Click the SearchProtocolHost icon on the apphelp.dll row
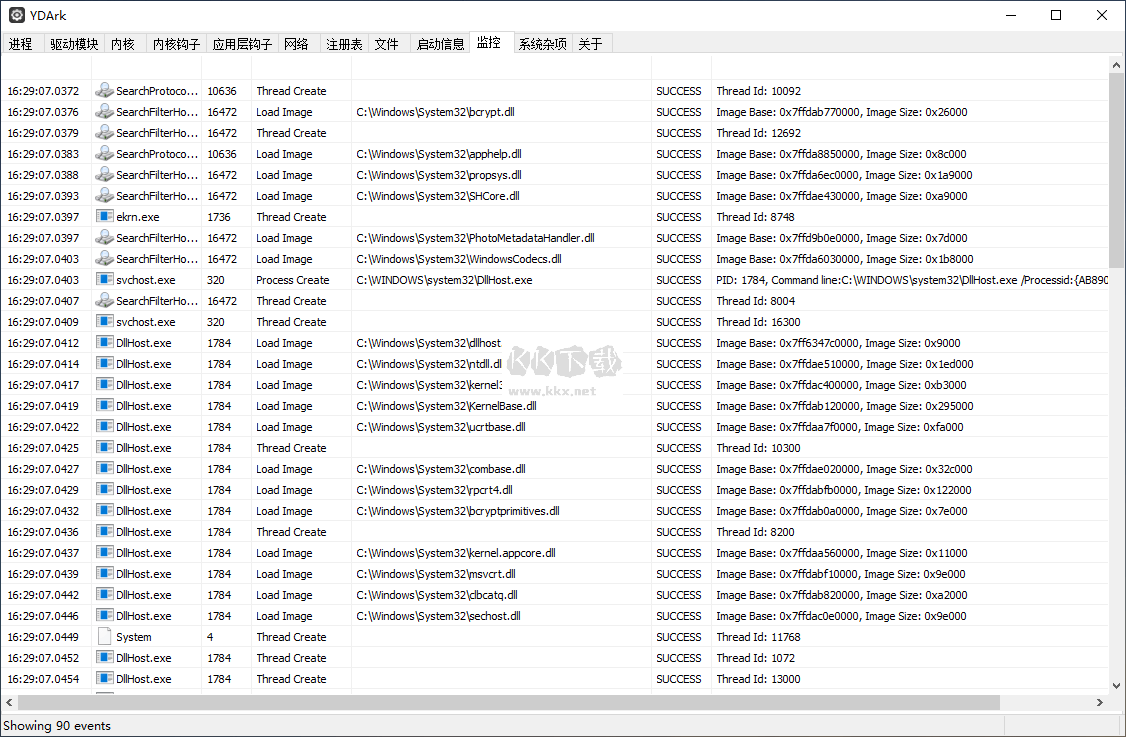1126x737 pixels. coord(104,154)
